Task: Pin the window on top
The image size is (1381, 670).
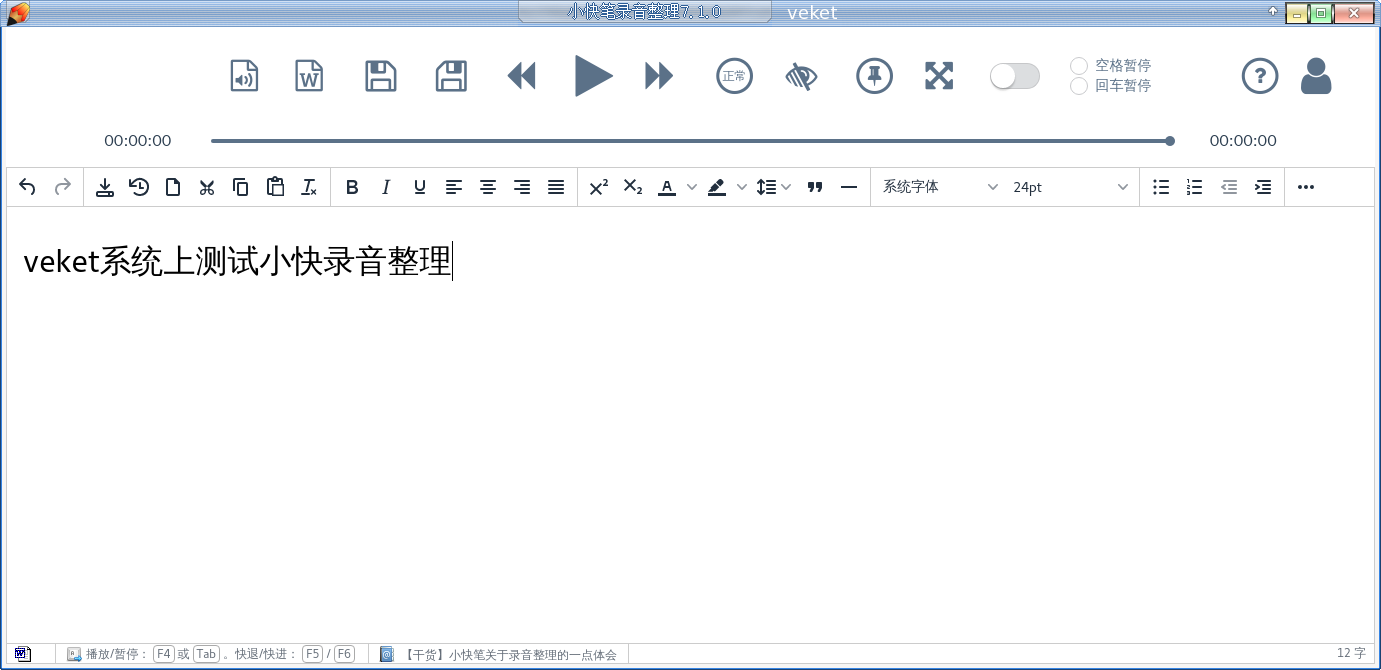Action: [874, 75]
